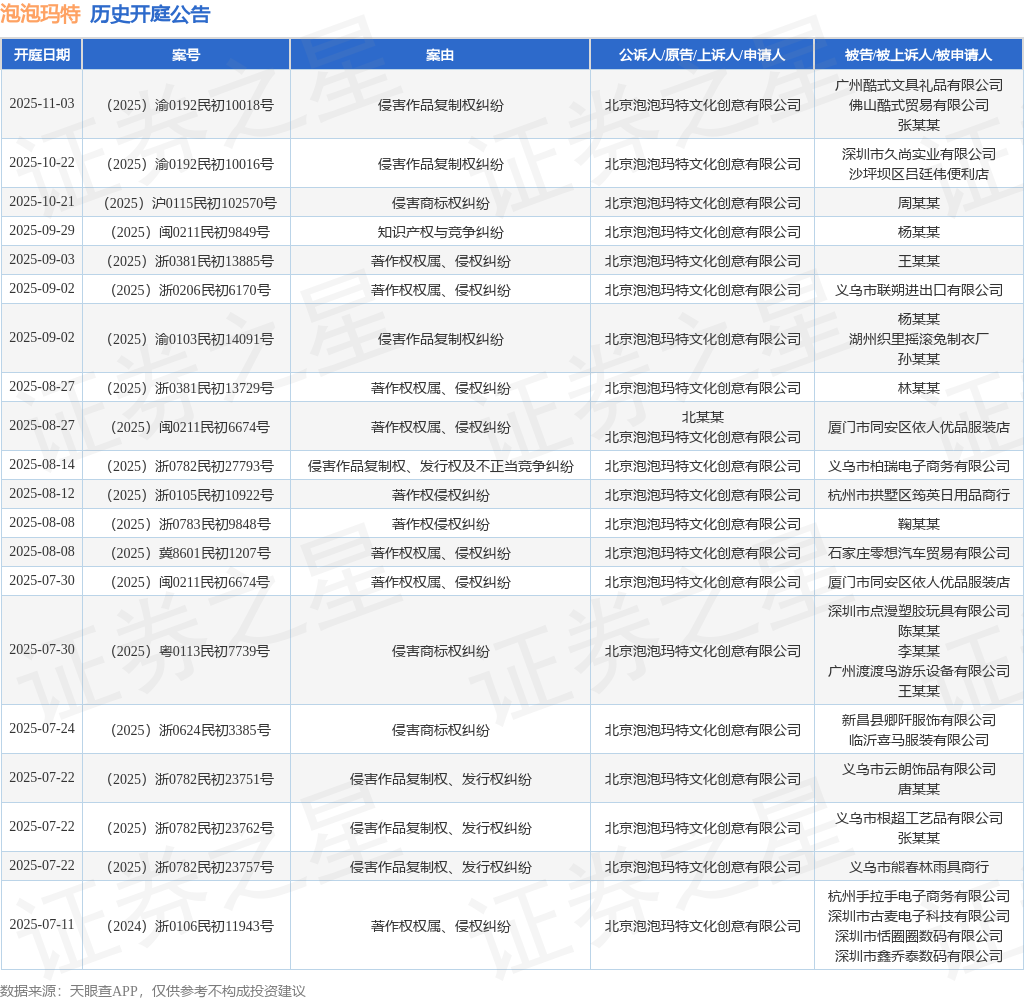
Task: Select defendant 林某某
Action: [918, 388]
